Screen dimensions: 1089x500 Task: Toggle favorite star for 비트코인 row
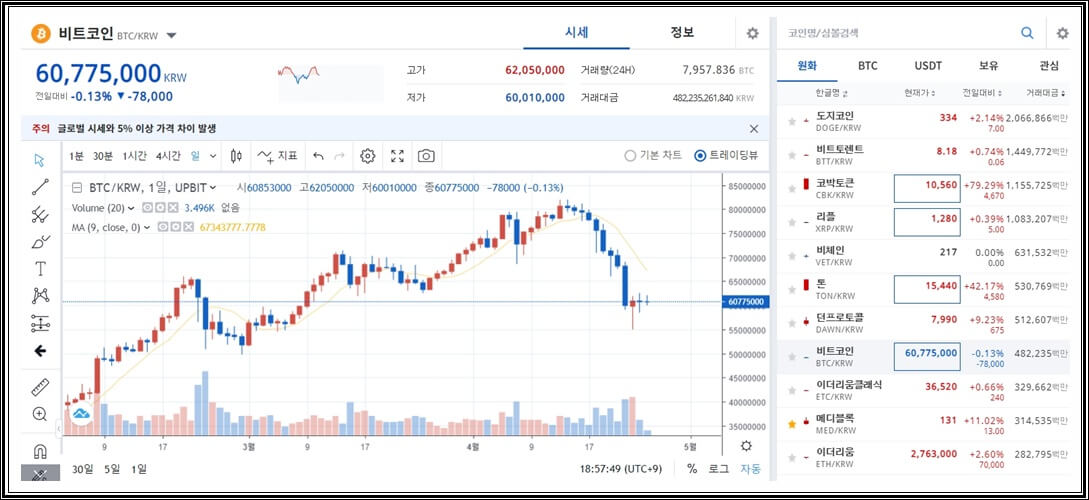pyautogui.click(x=791, y=356)
